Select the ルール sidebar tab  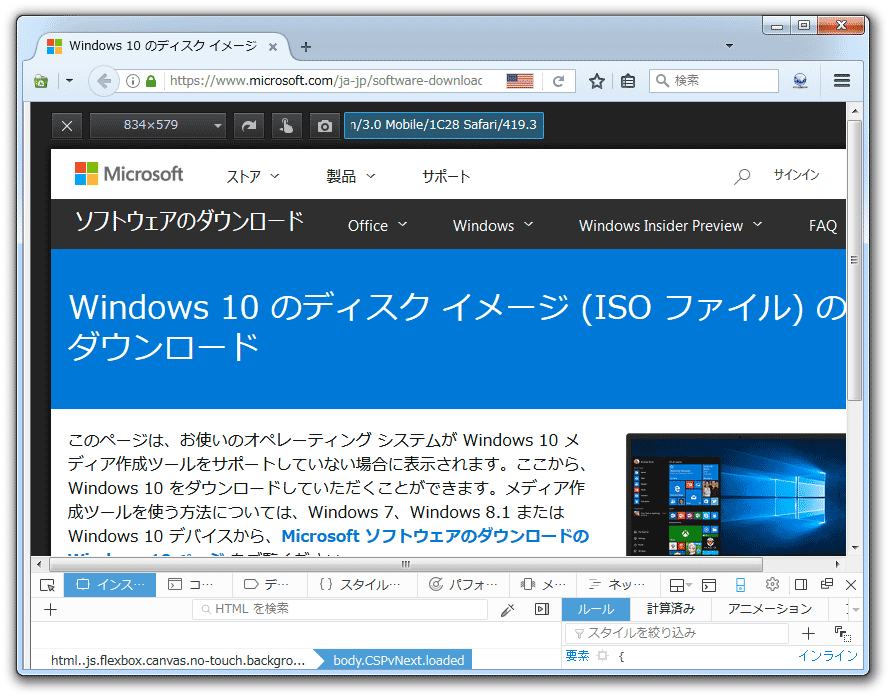click(x=596, y=609)
